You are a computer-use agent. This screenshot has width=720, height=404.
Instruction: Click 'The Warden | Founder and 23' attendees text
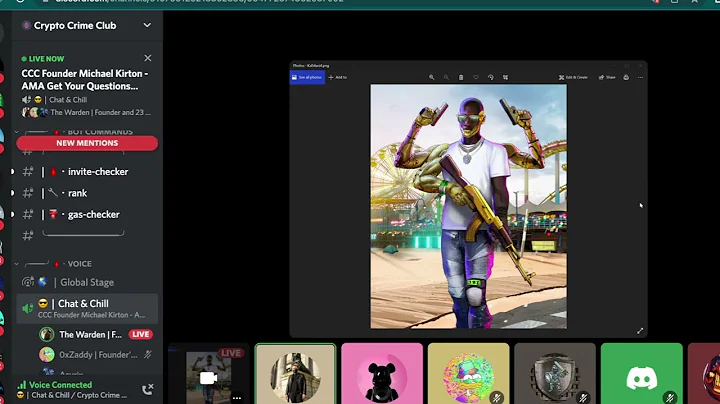[100, 112]
